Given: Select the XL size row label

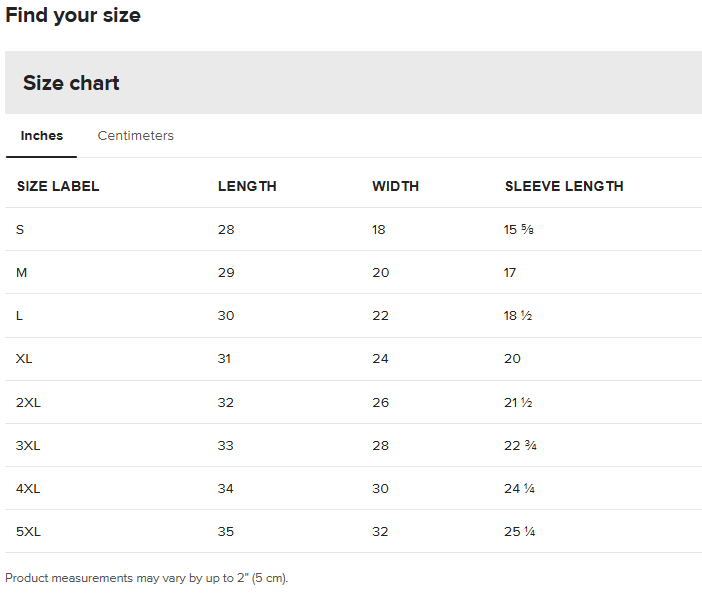Looking at the screenshot, I should coord(24,359).
